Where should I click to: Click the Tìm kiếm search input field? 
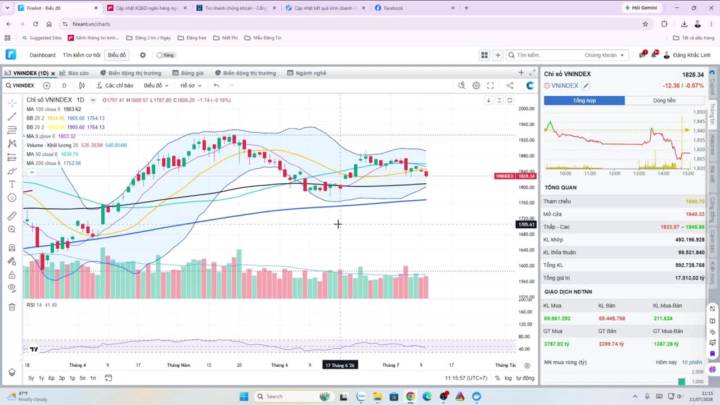click(544, 55)
